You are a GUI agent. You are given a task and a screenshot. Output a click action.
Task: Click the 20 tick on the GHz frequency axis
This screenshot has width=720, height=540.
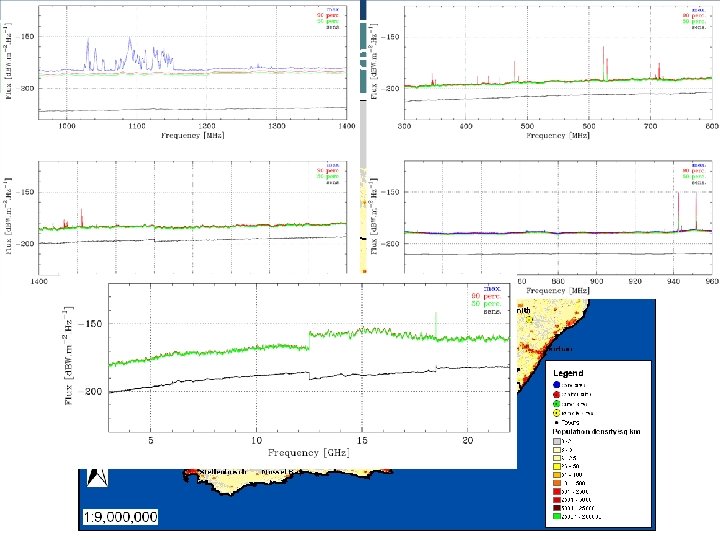click(467, 440)
